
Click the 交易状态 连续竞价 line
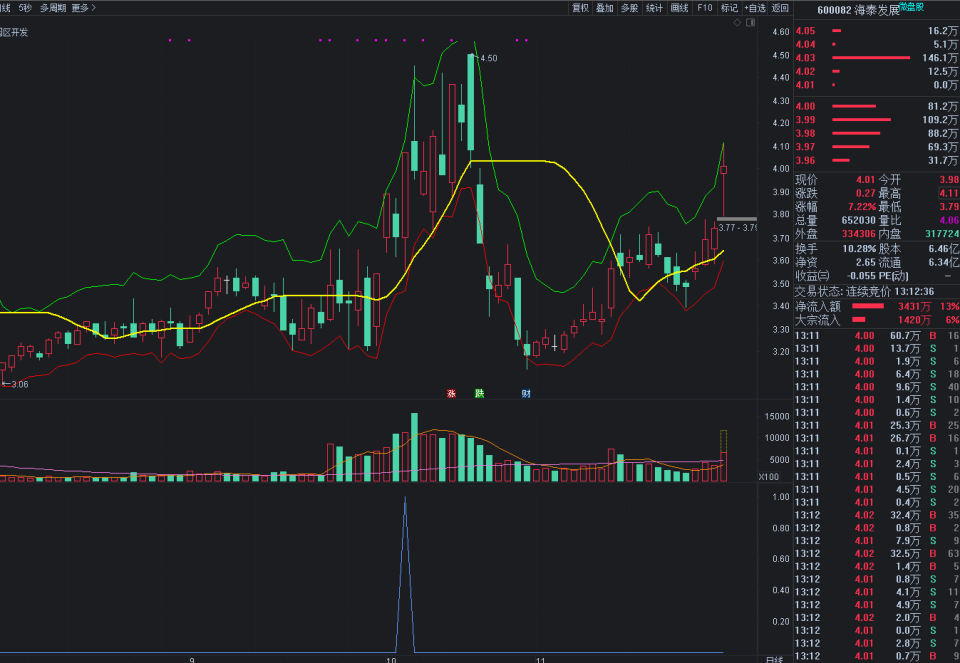coord(864,291)
